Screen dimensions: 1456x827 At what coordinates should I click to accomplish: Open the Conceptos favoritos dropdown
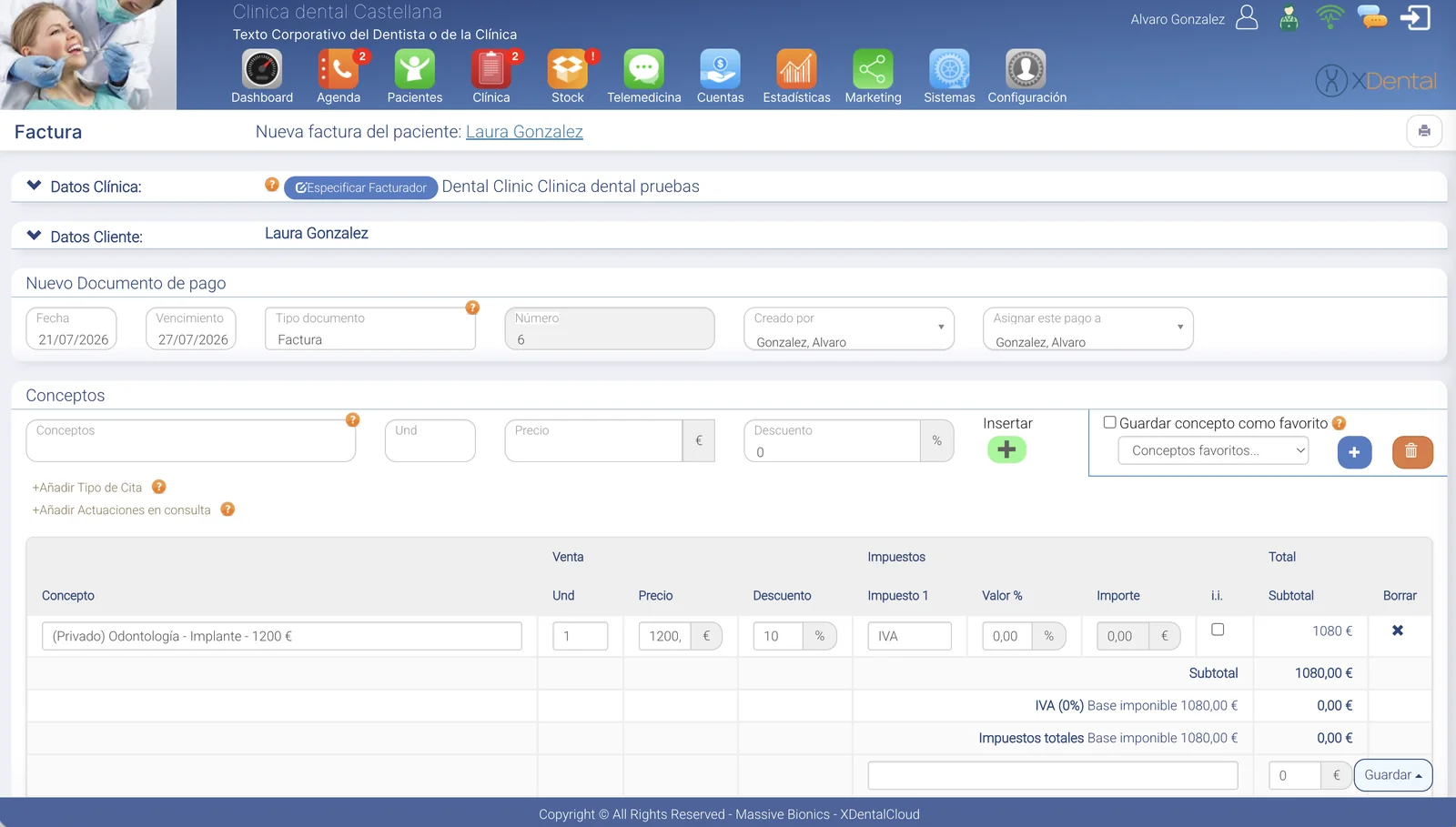click(x=1213, y=450)
